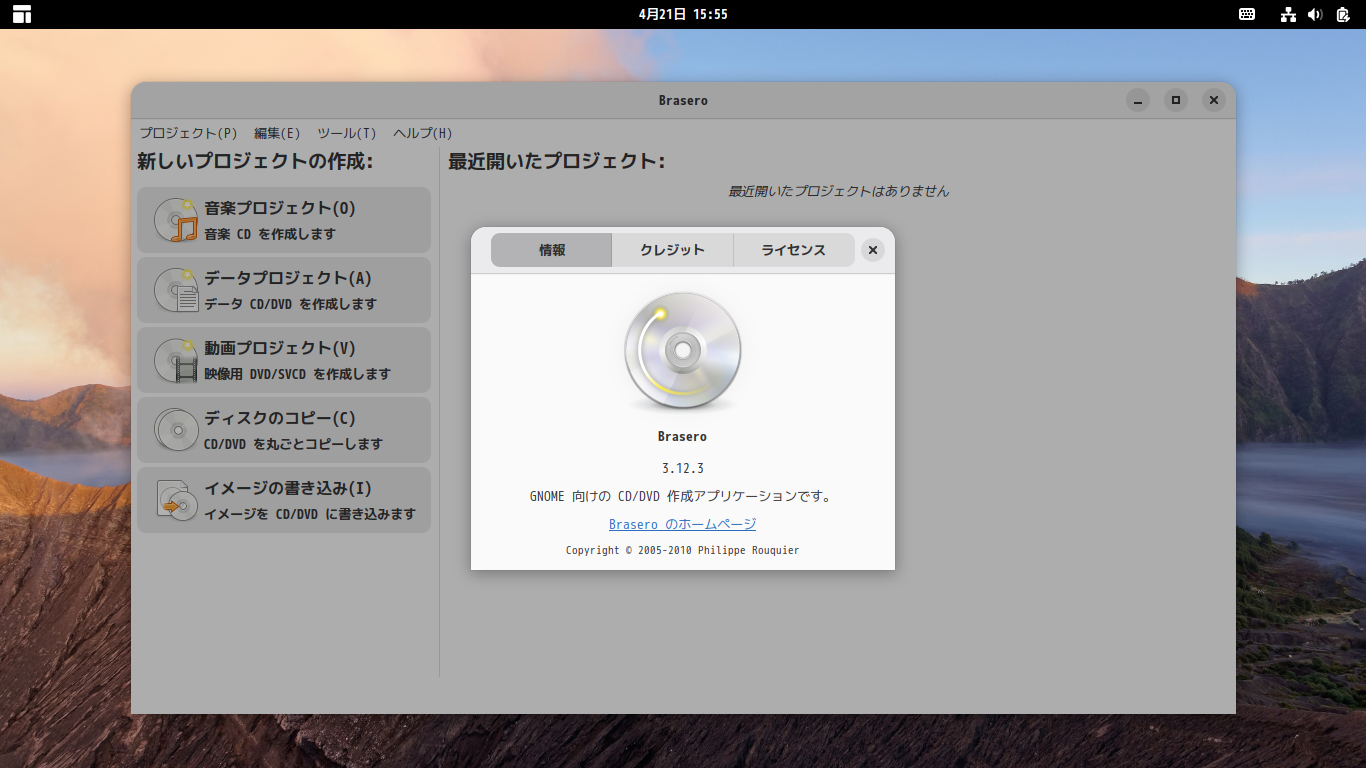Start a 動画プロジェクト(V)

click(284, 360)
